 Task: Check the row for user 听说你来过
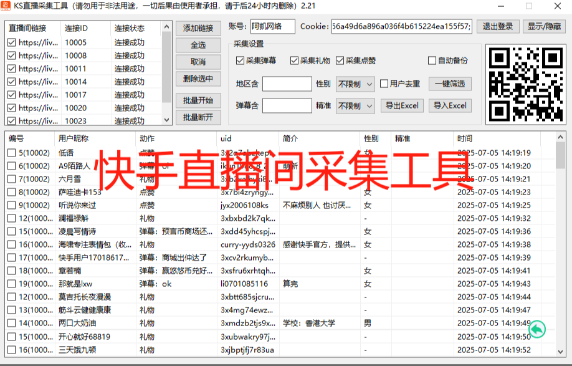tap(11, 205)
